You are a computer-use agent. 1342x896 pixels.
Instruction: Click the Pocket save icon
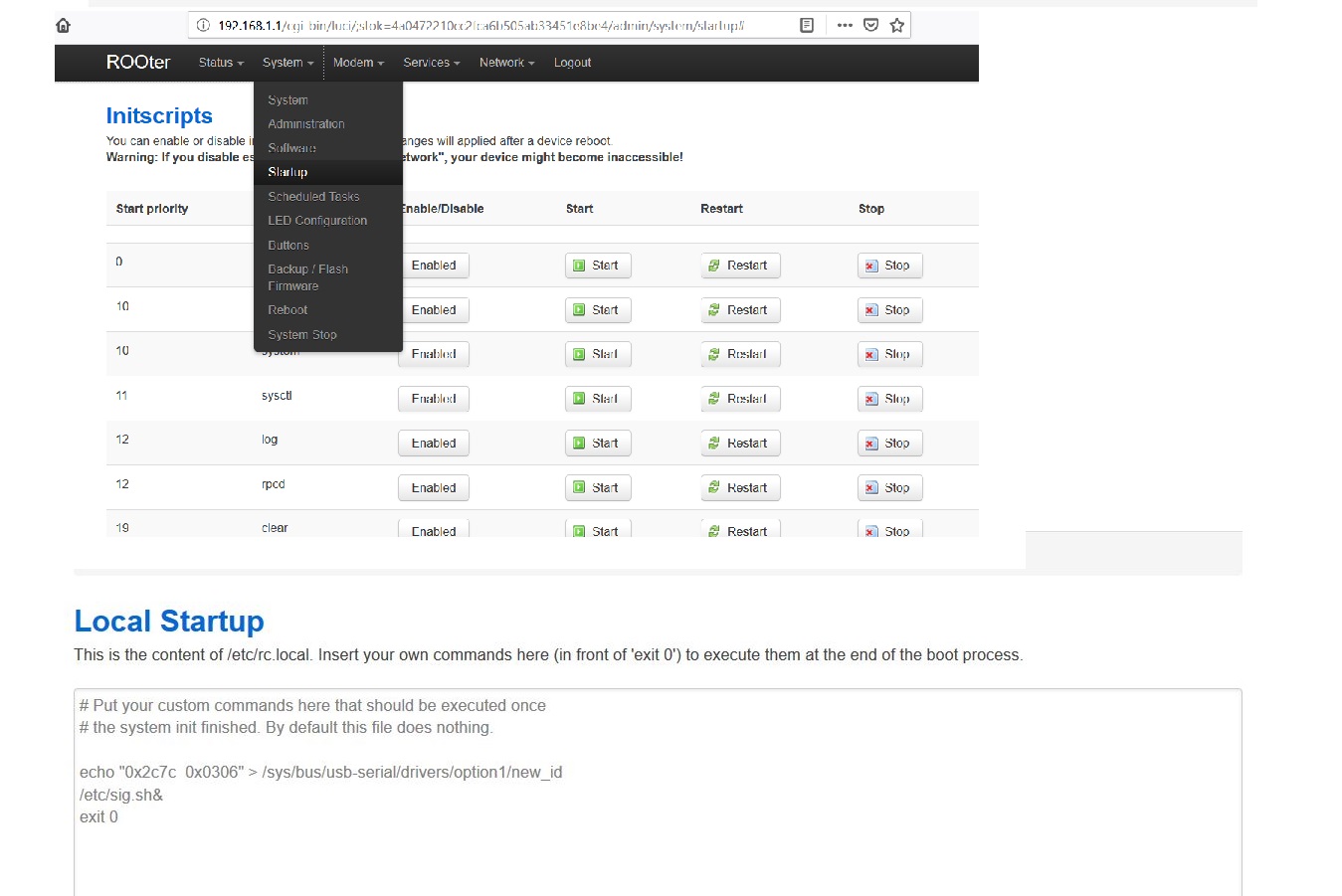[871, 26]
